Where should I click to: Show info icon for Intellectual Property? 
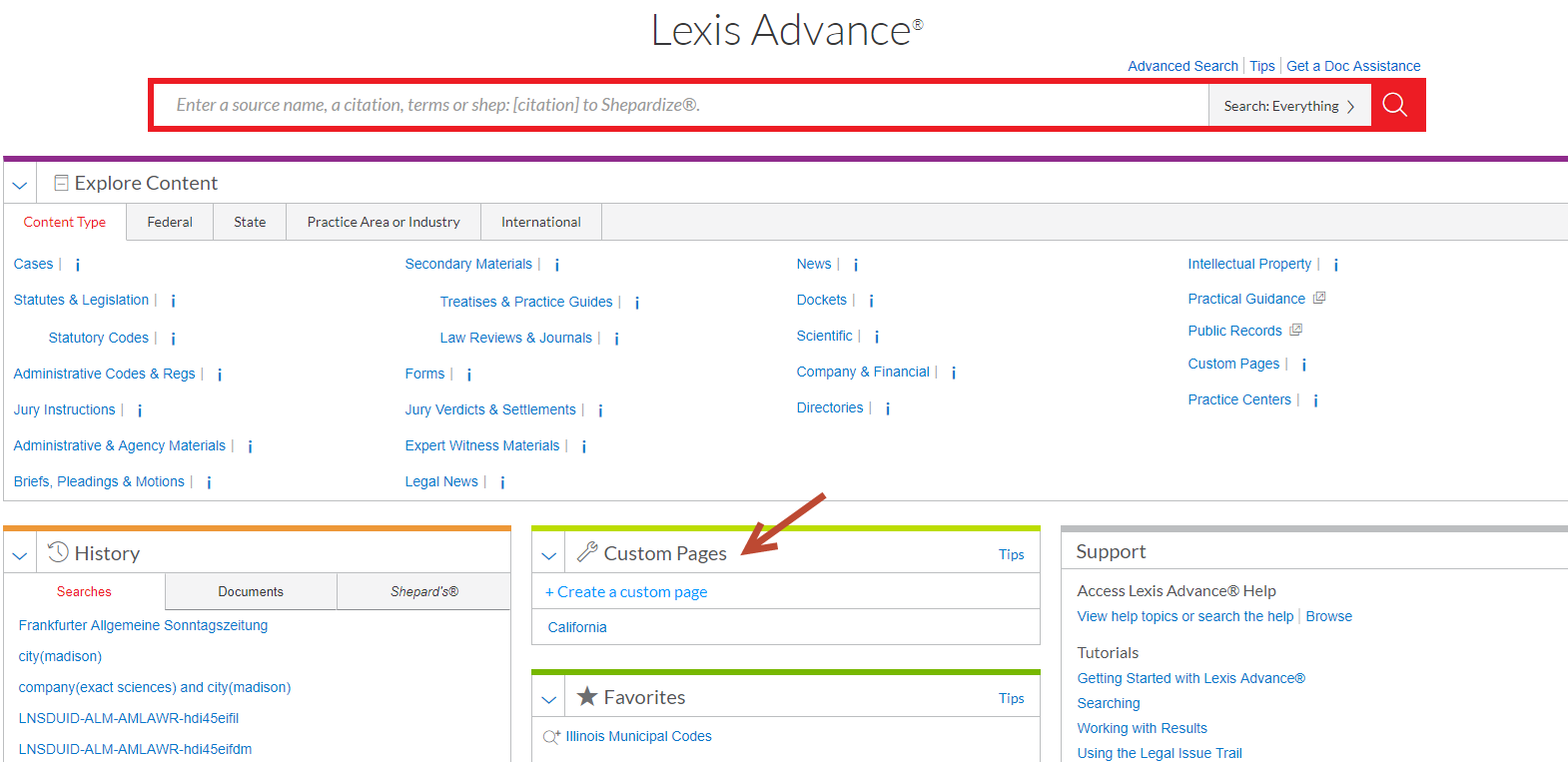tap(1336, 265)
